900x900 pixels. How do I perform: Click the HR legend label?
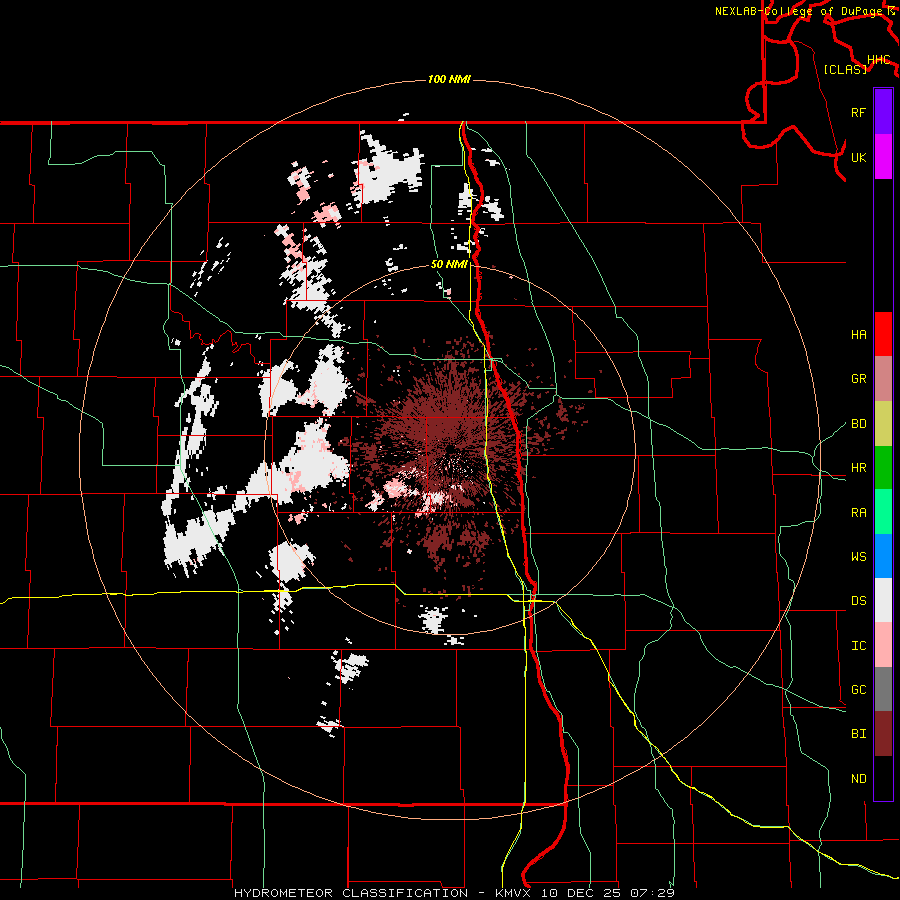click(x=858, y=468)
